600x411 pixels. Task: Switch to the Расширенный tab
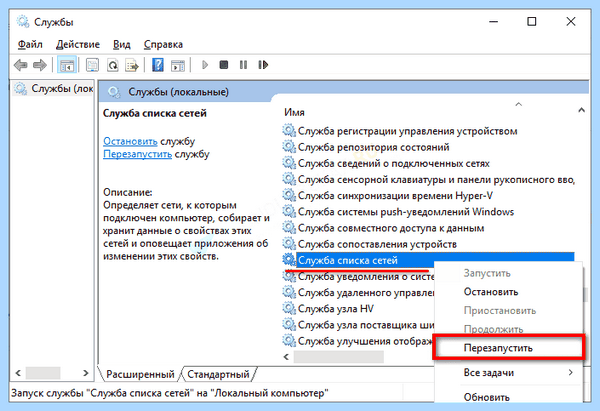140,374
